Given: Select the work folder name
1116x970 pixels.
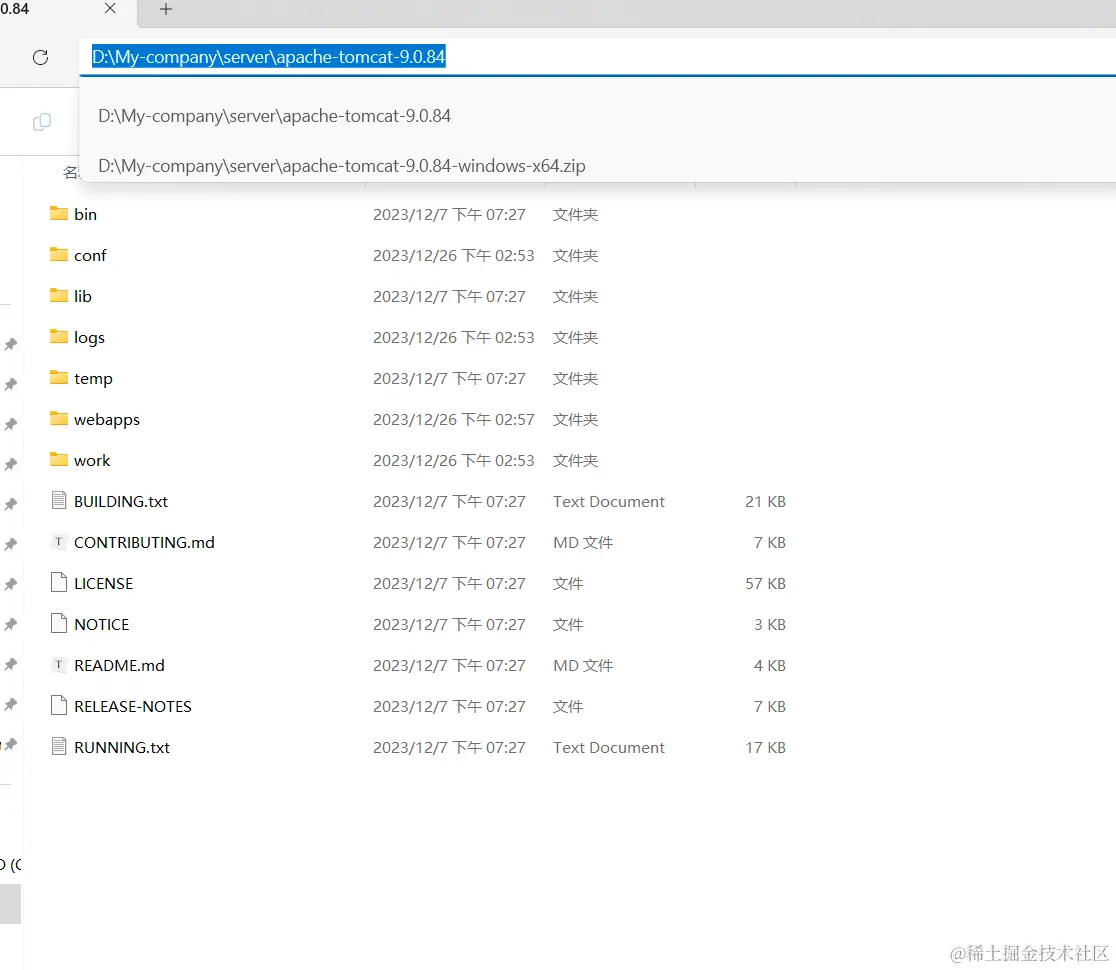Looking at the screenshot, I should click(92, 460).
